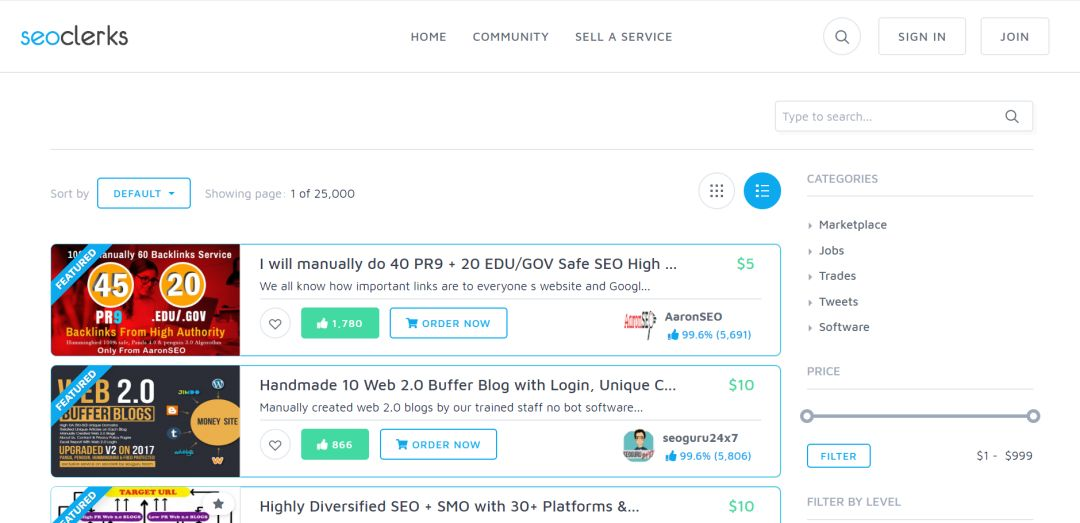The image size is (1080, 523).
Task: Like the Web 2.0 service with 866 thumbs
Action: point(335,444)
